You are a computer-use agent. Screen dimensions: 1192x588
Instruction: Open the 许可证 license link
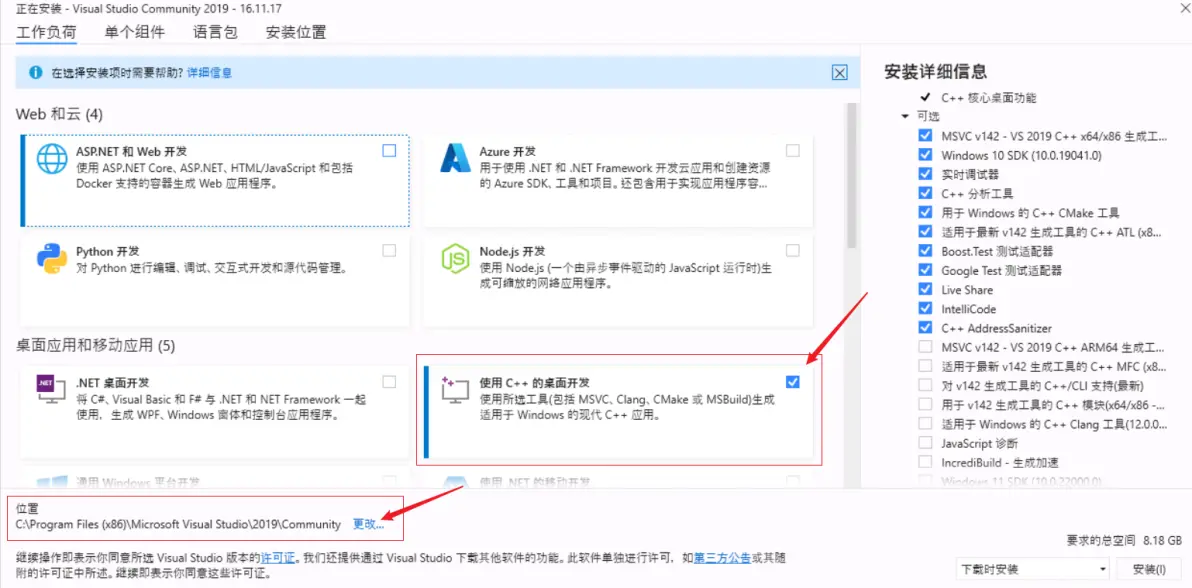click(277, 558)
